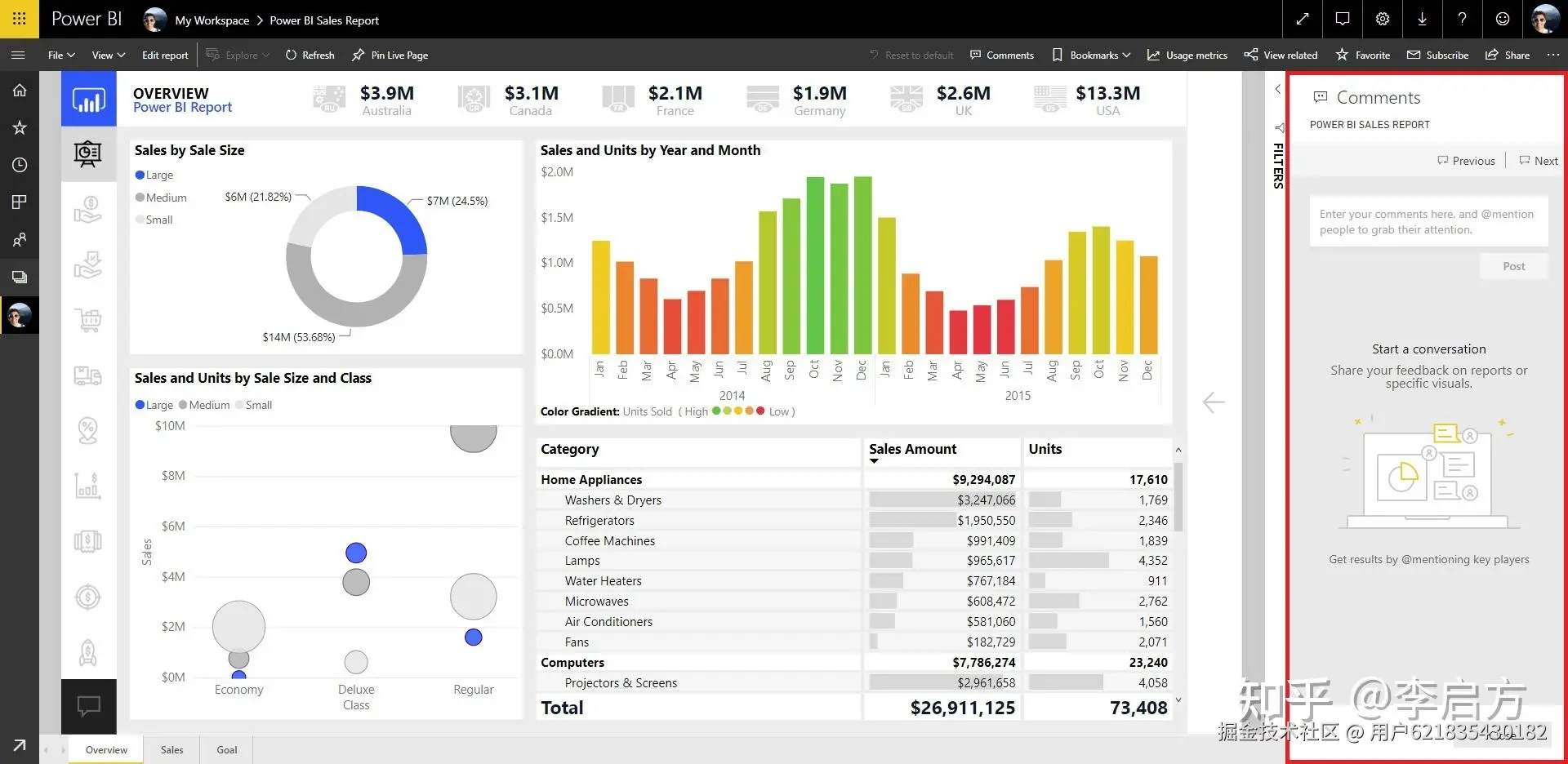Open the shopping cart report icon

coord(88,320)
